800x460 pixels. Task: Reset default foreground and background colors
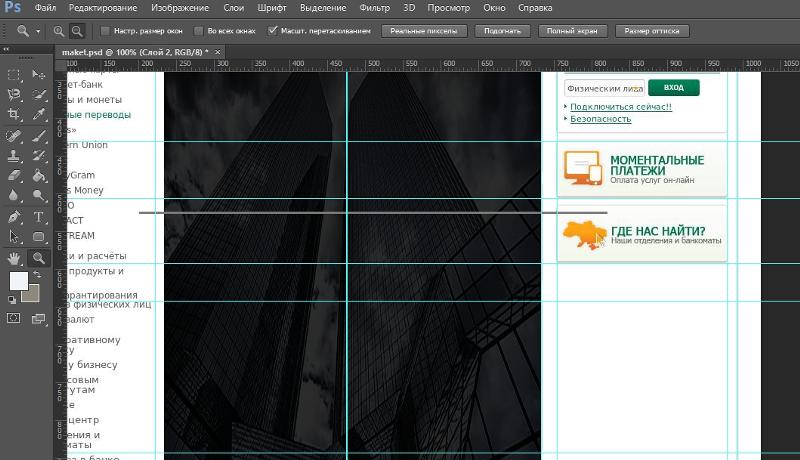coord(12,300)
